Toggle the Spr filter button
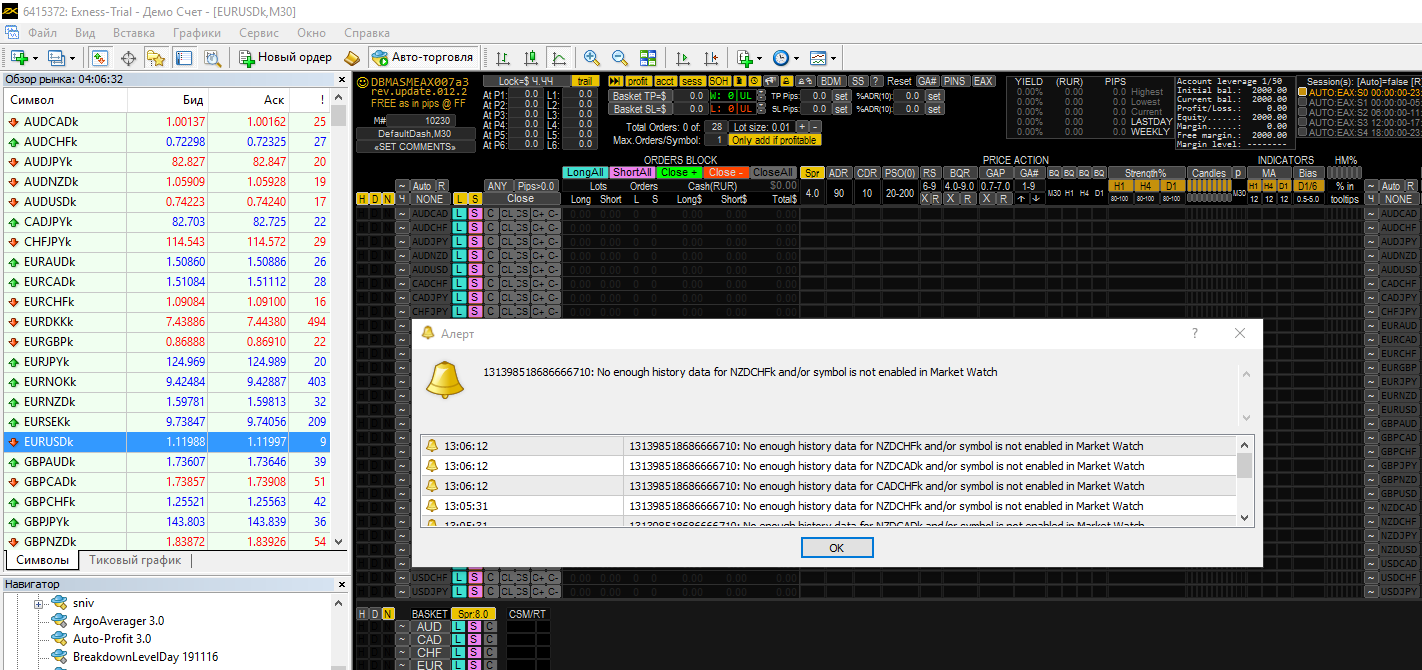 tap(812, 173)
